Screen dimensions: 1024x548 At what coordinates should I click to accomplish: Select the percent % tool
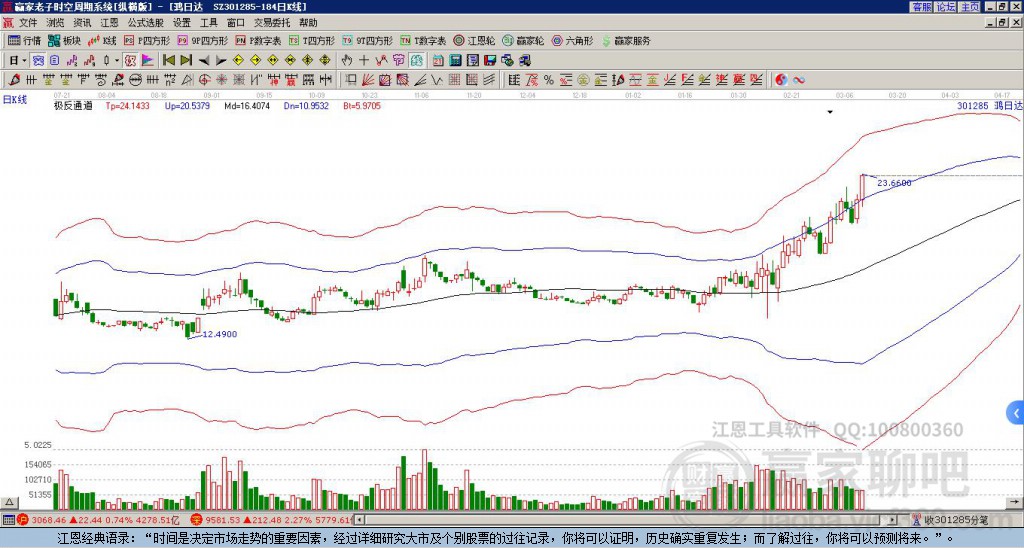click(549, 80)
